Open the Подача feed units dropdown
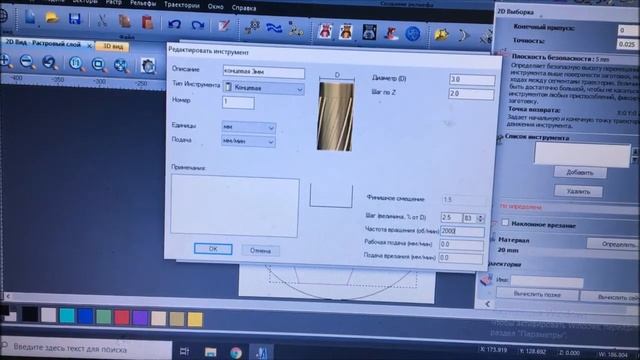 [x=249, y=141]
